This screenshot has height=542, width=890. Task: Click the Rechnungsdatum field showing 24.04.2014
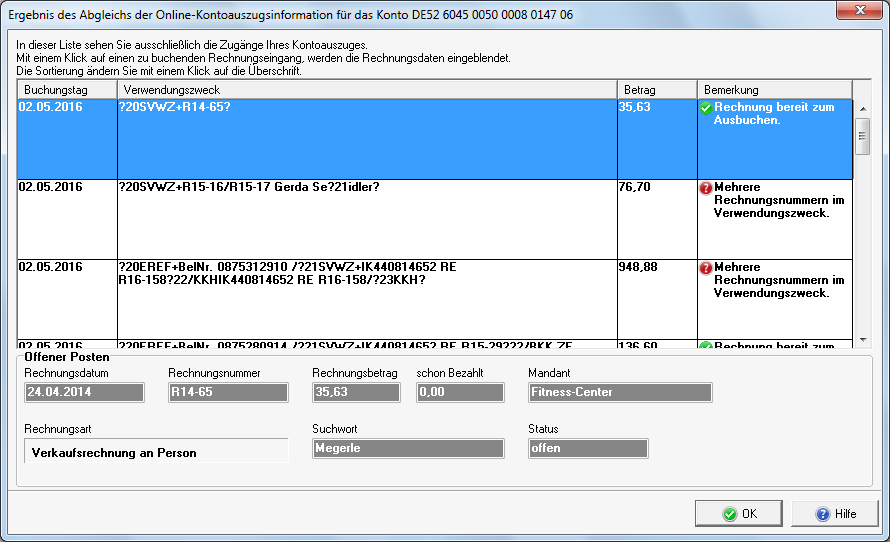click(84, 392)
